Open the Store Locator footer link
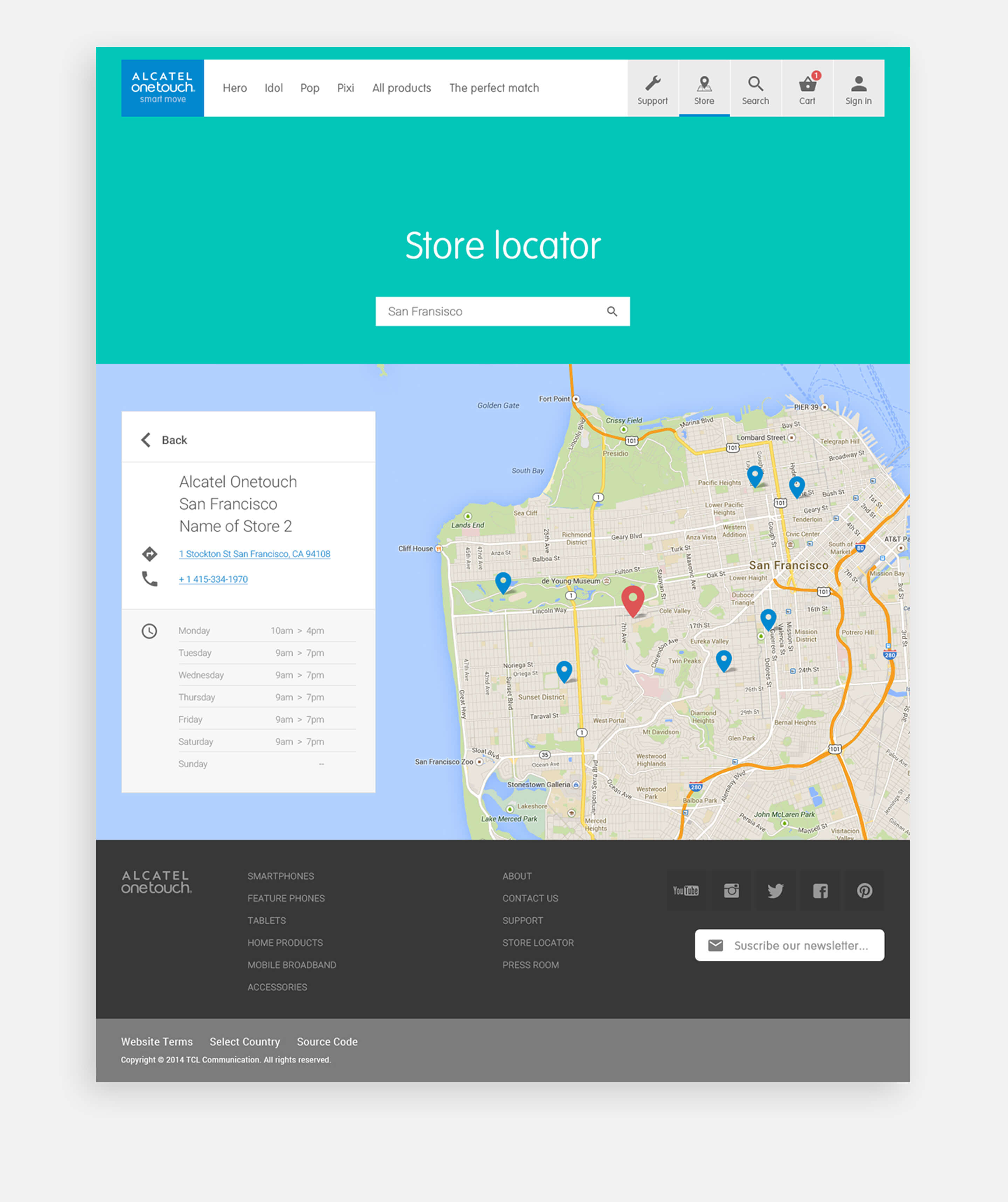 click(538, 943)
